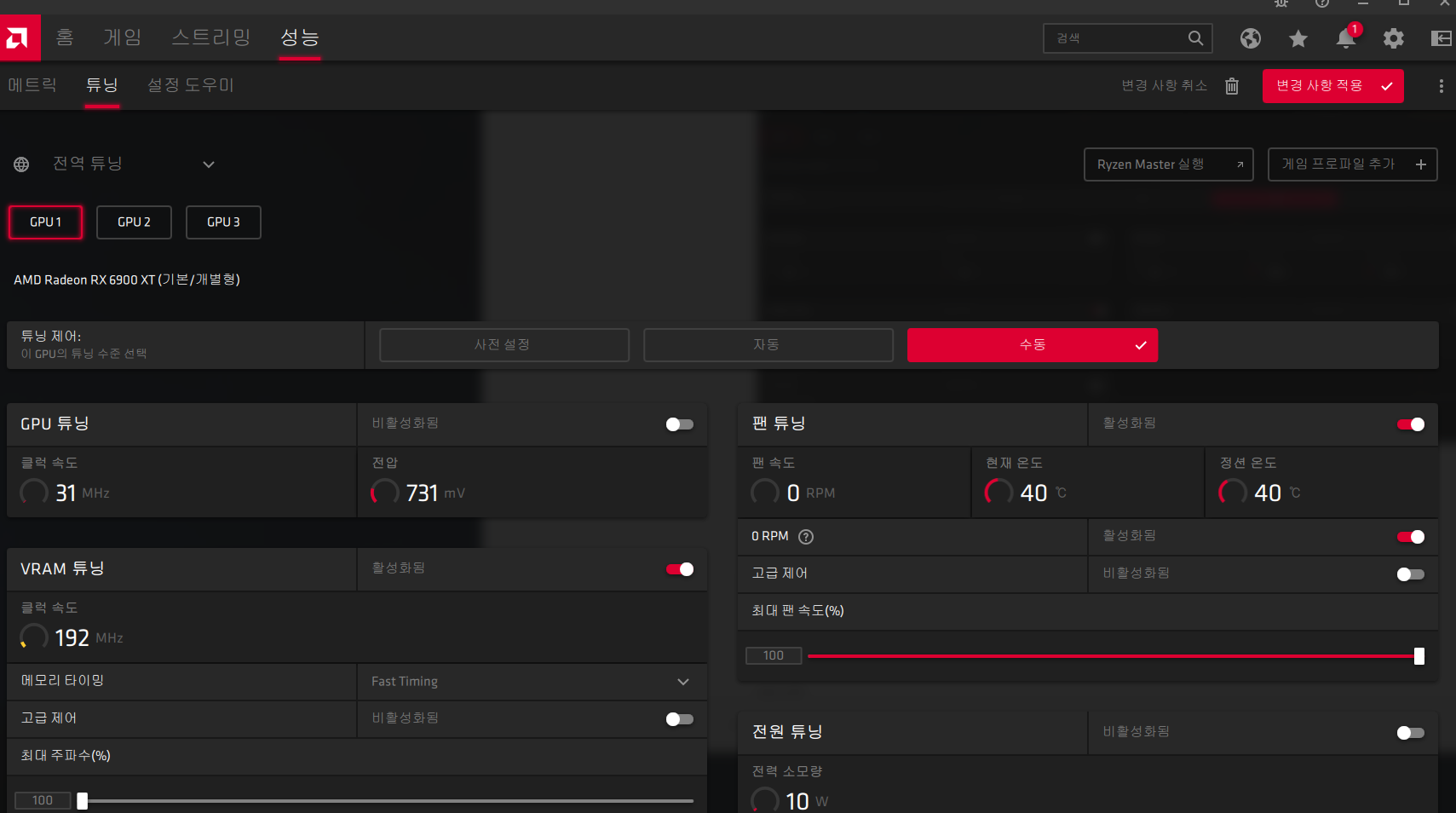Turn off the 0 RPM toggle
This screenshot has height=813, width=1456.
tap(1410, 537)
